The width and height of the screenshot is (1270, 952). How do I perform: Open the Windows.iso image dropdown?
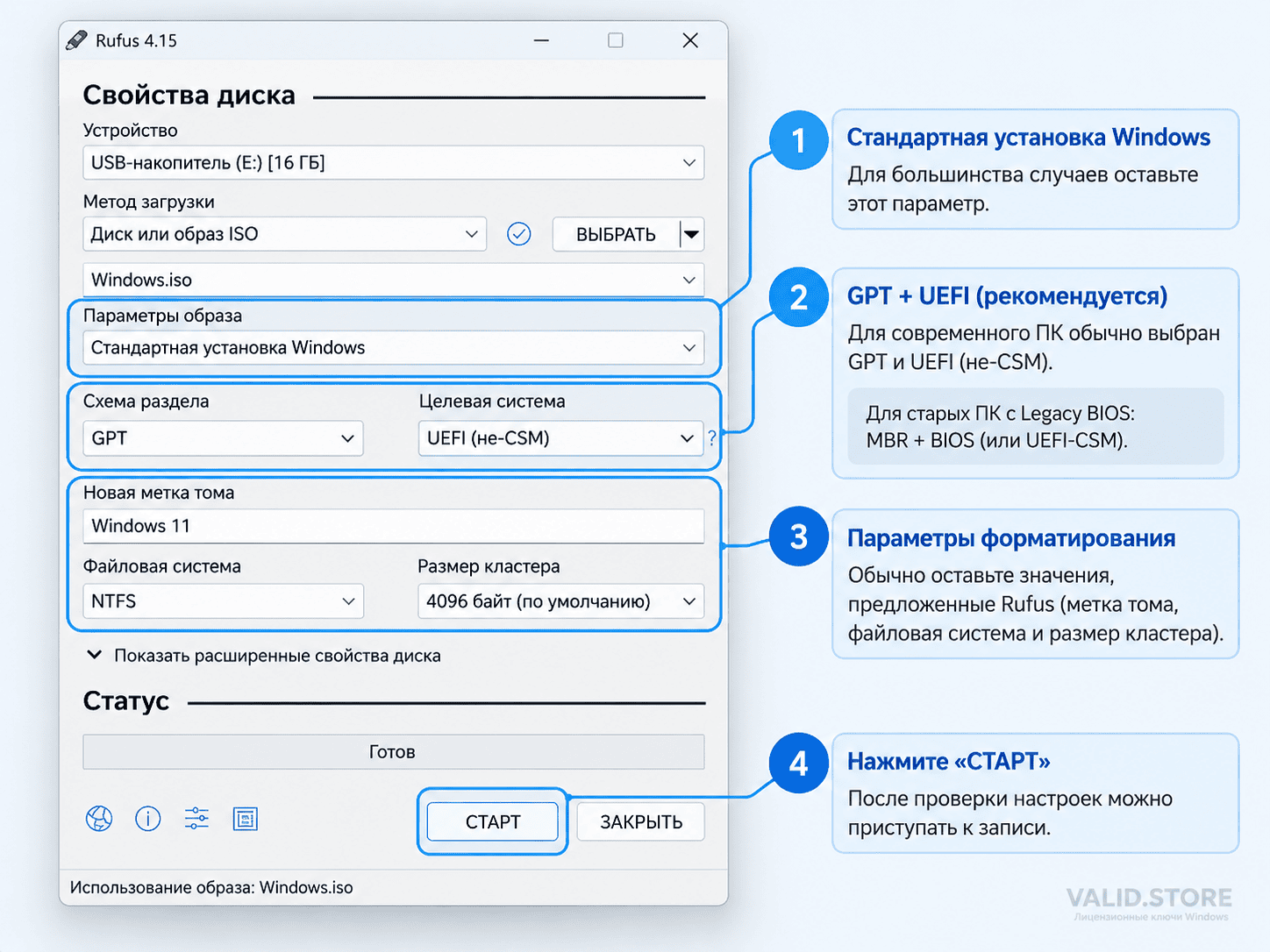tap(394, 280)
